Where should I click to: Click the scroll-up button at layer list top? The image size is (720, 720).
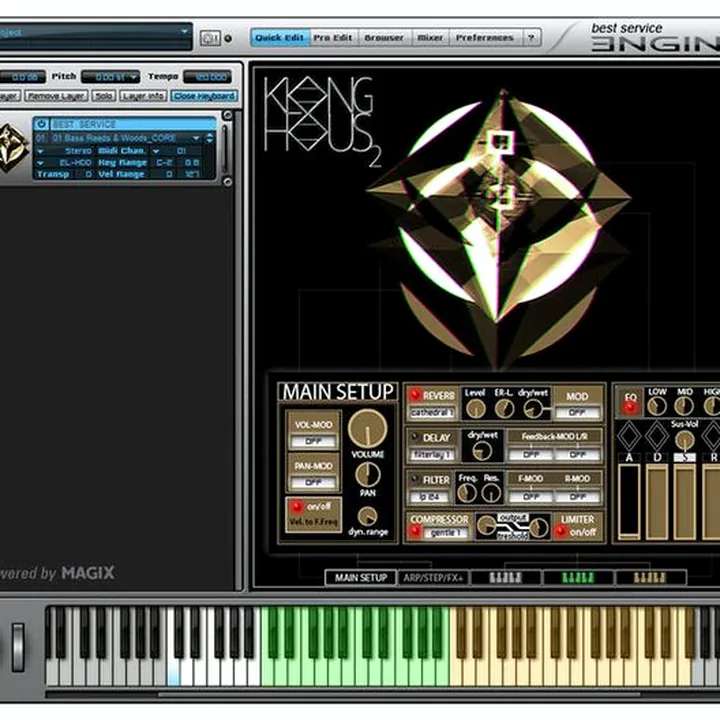(227, 115)
